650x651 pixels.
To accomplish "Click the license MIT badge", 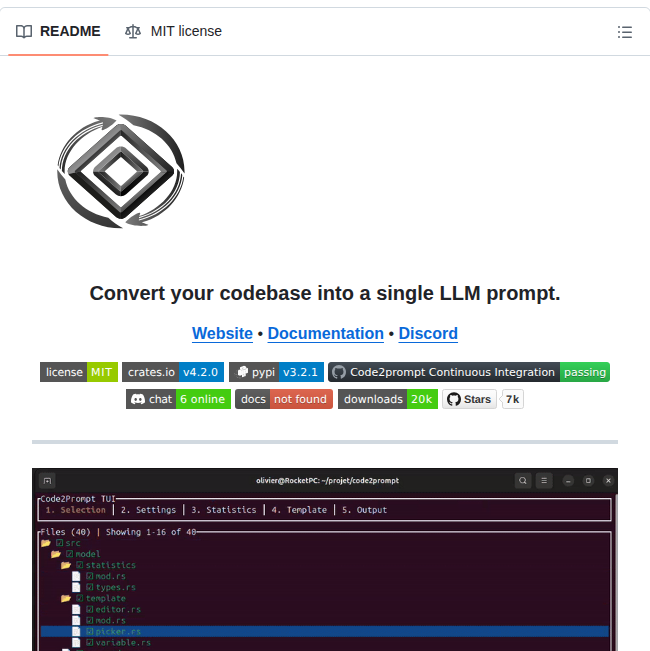I will pos(79,372).
